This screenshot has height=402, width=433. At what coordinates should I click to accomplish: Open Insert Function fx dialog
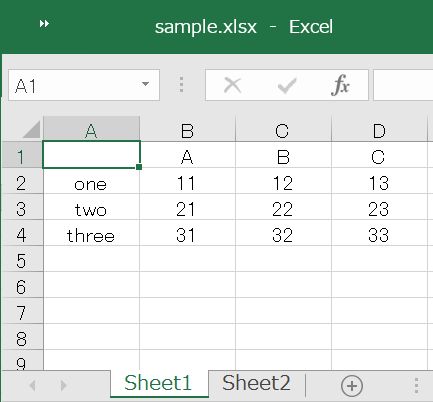click(x=341, y=85)
